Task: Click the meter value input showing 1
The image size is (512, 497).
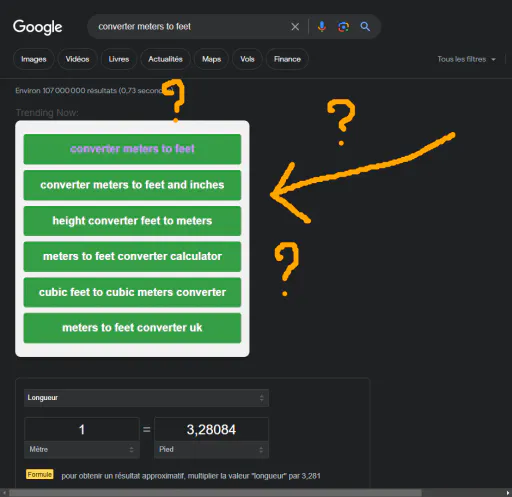Action: tap(82, 429)
